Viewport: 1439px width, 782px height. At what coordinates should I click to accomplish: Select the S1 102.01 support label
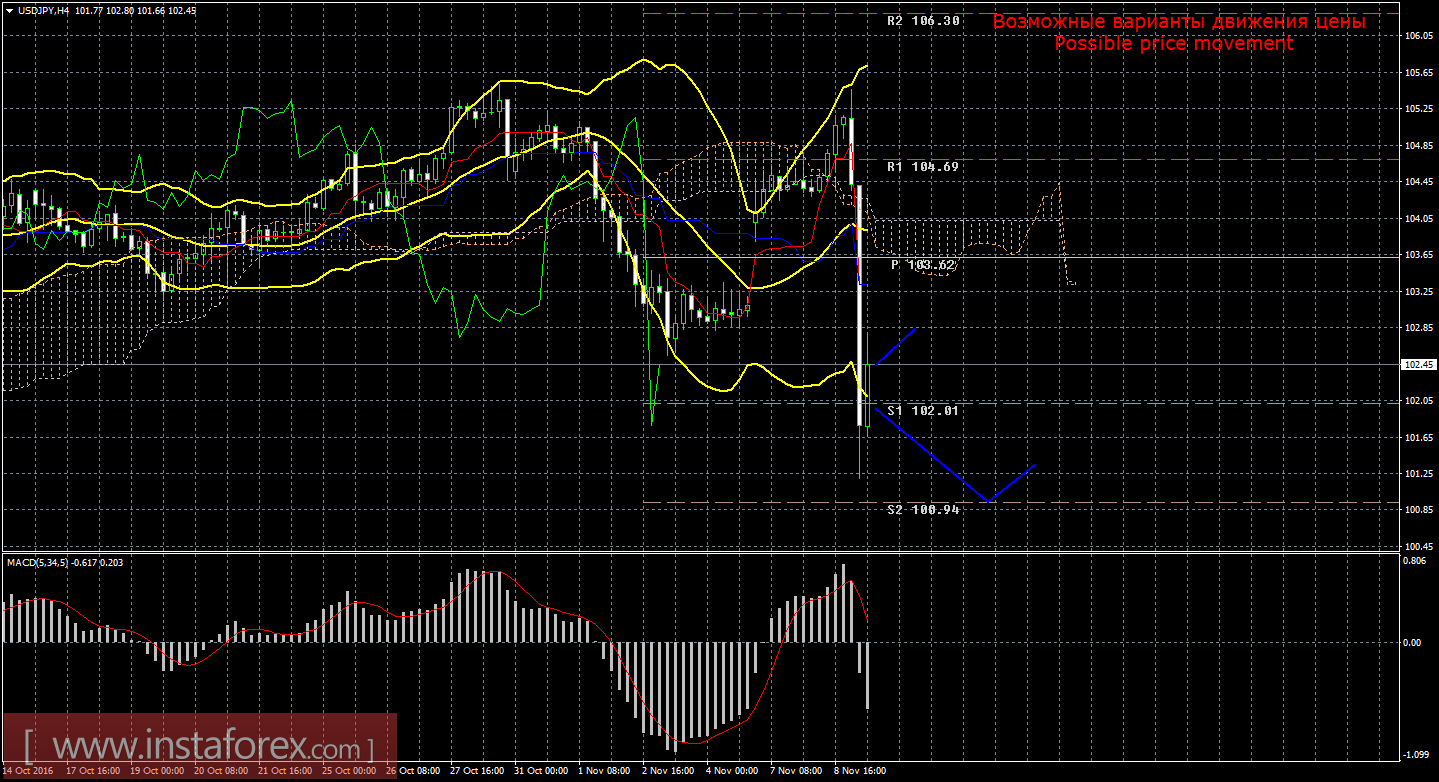[x=923, y=410]
